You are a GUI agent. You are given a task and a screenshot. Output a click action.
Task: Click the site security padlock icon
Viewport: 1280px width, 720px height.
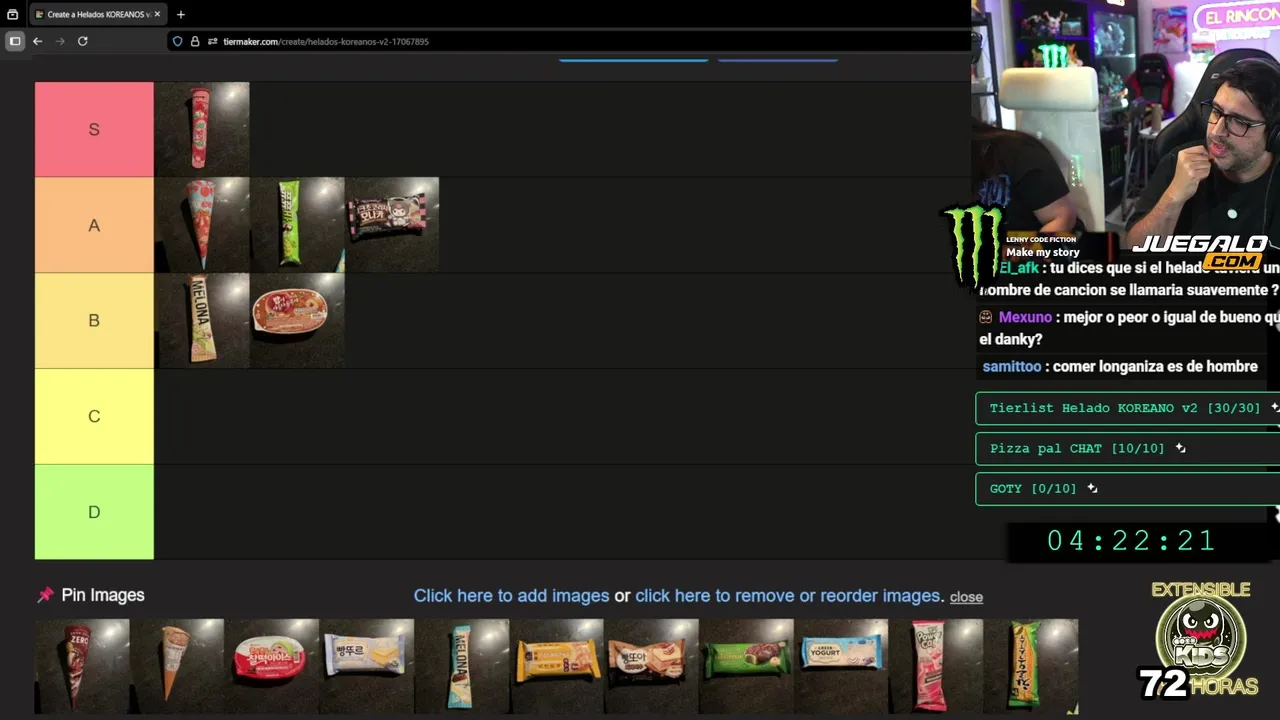195,41
